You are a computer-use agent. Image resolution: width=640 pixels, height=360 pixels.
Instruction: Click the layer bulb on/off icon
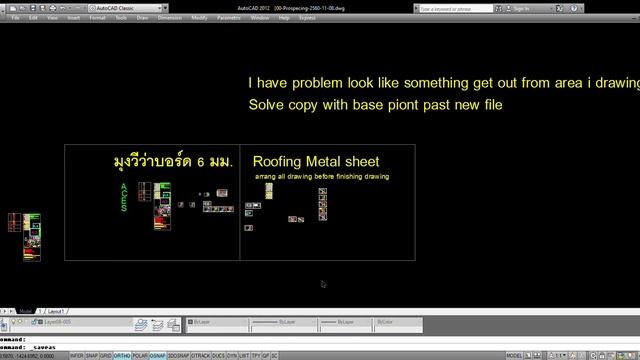click(x=13, y=322)
